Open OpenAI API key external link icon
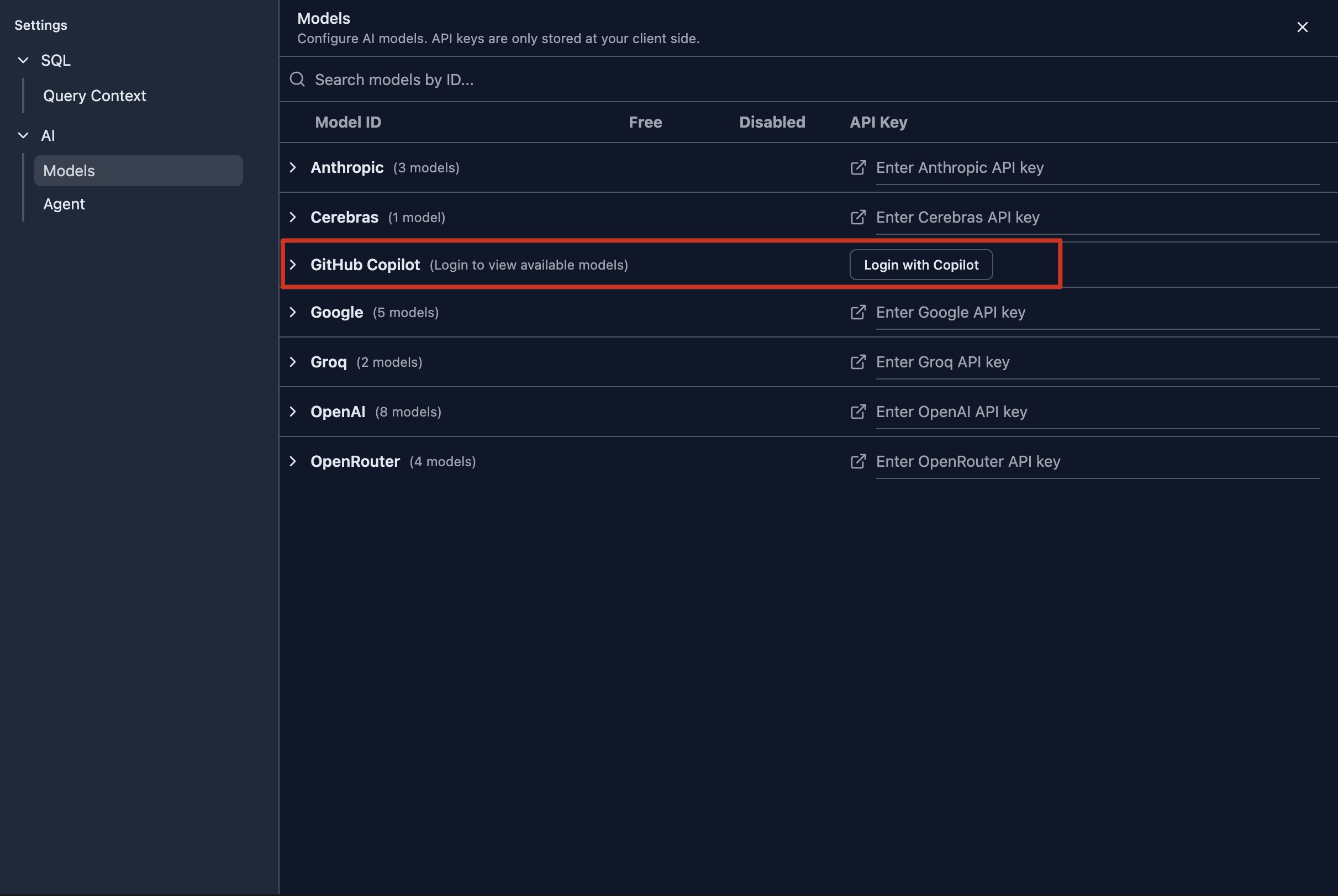This screenshot has width=1338, height=896. [857, 412]
